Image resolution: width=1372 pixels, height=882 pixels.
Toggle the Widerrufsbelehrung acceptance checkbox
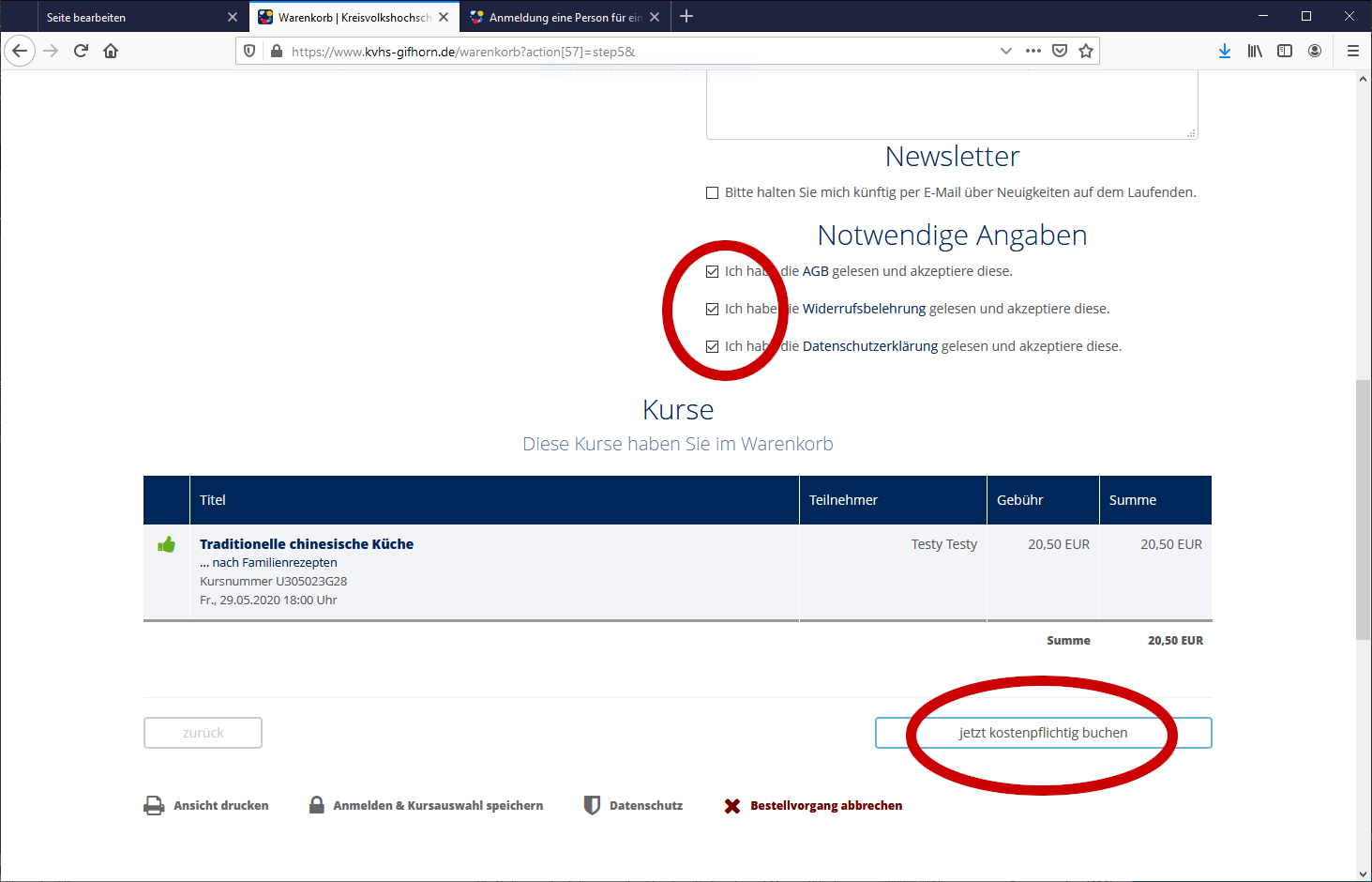point(713,309)
